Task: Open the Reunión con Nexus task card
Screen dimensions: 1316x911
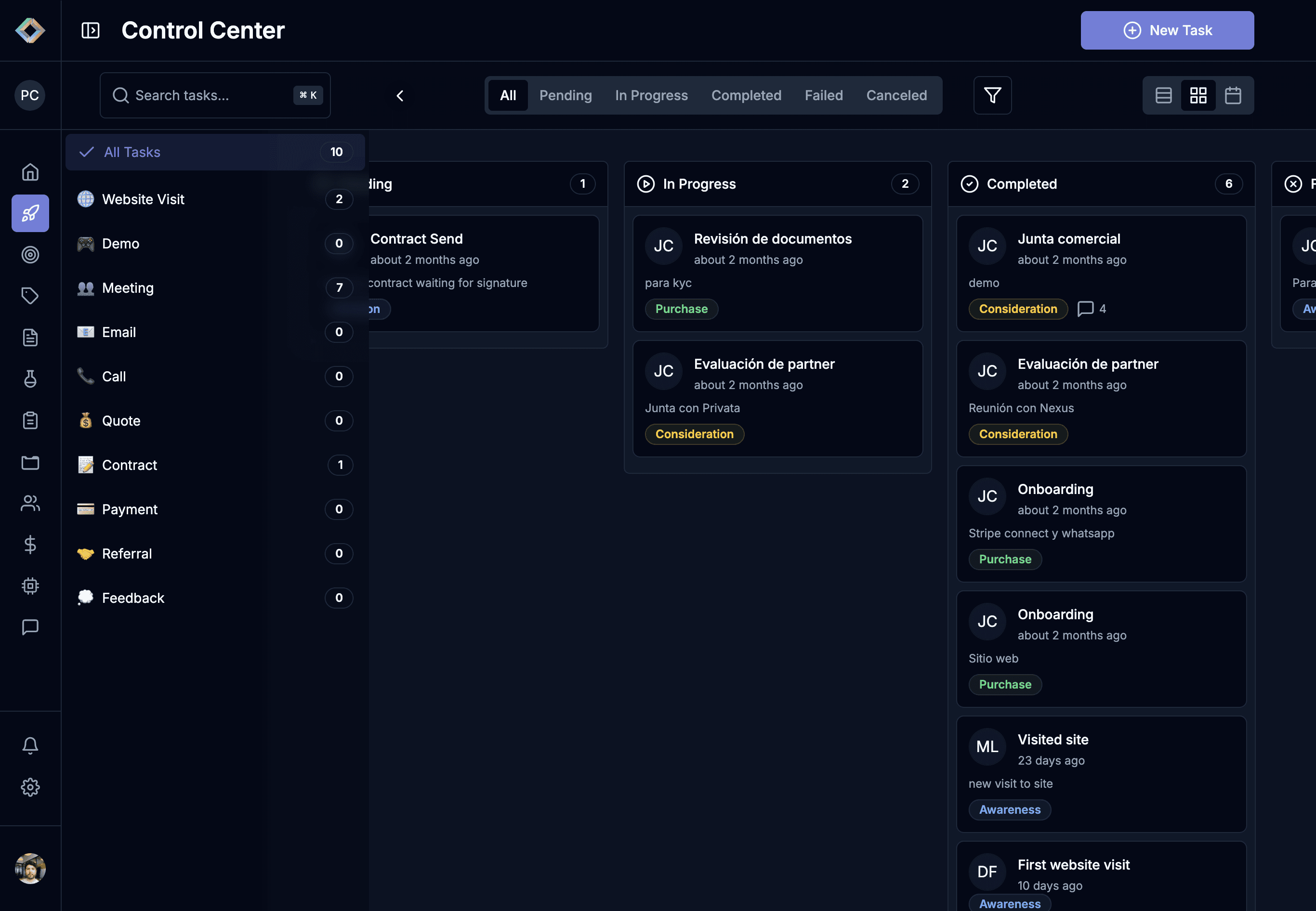Action: coord(1101,398)
